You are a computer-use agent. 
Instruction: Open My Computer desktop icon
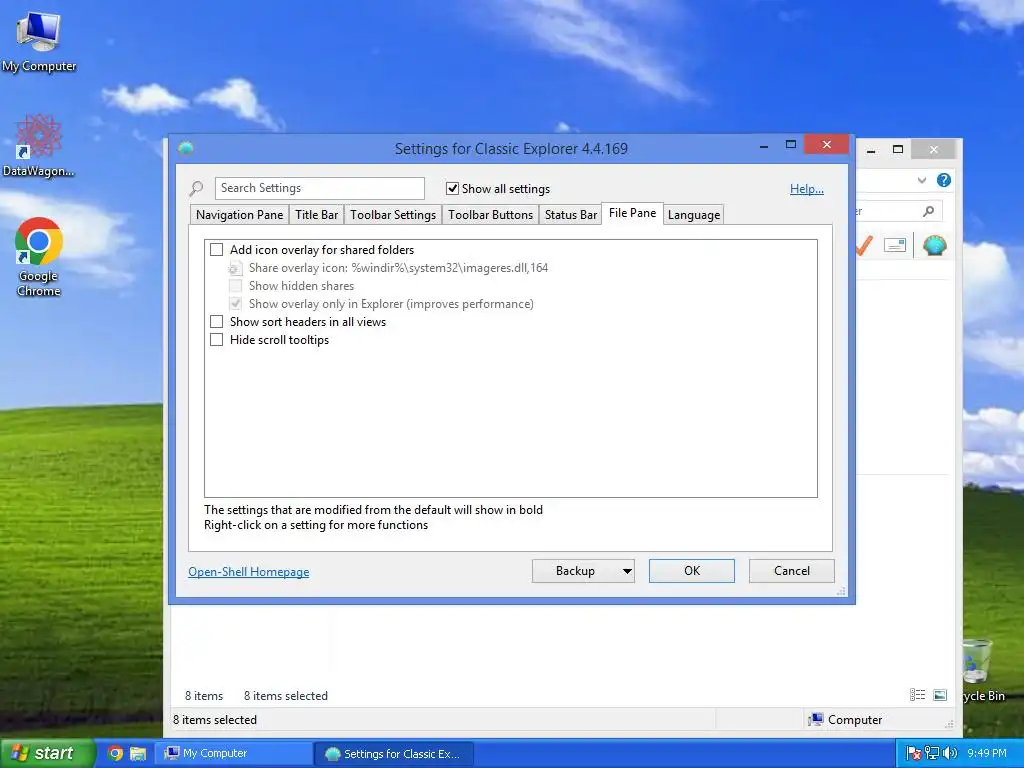38,40
